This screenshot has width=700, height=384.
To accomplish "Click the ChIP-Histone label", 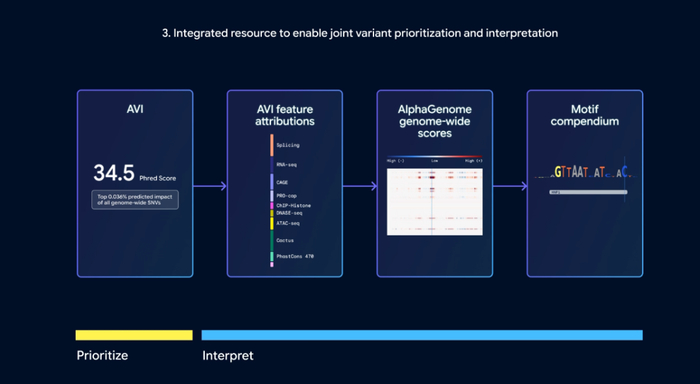I will (293, 205).
